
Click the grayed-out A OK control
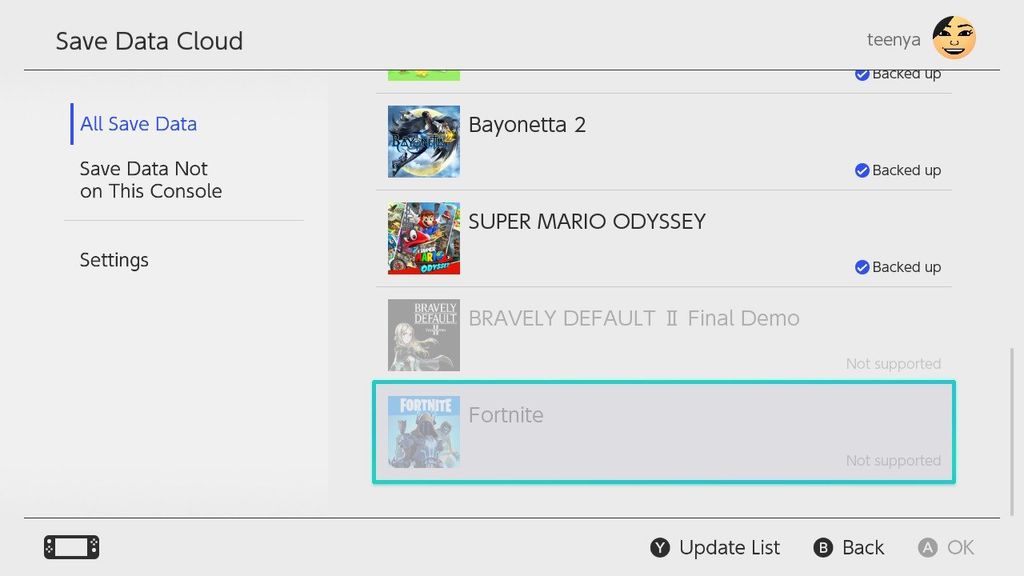(x=946, y=547)
